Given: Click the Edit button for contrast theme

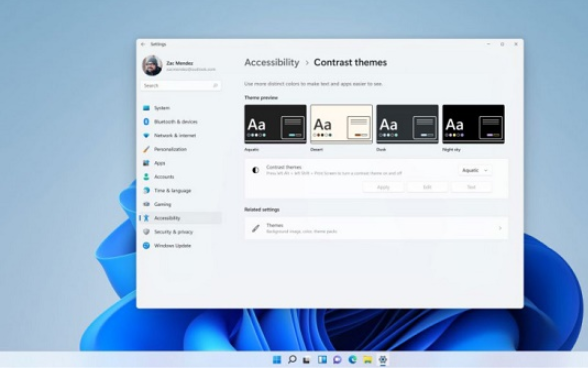Looking at the screenshot, I should click(427, 187).
